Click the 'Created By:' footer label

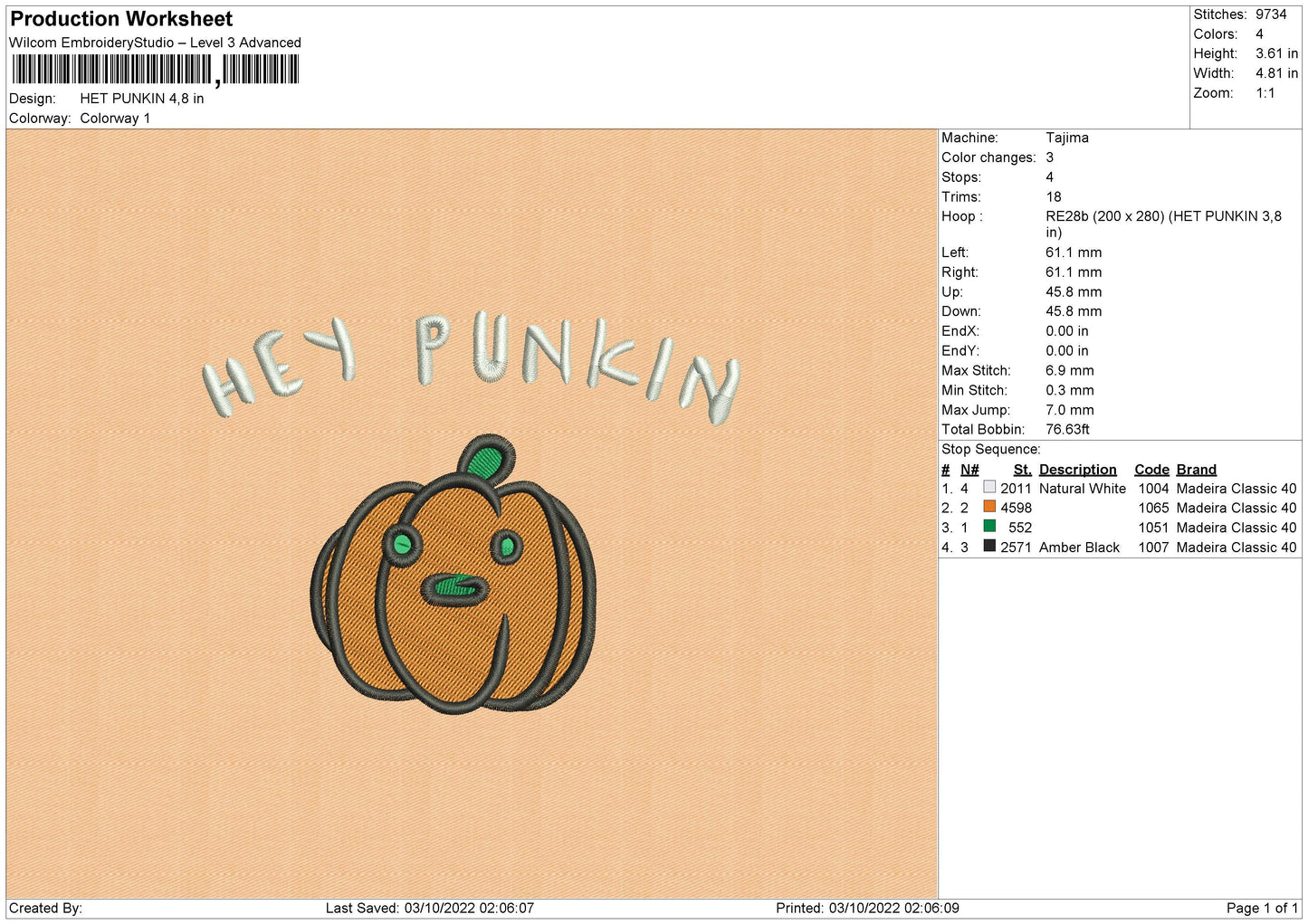click(x=45, y=909)
